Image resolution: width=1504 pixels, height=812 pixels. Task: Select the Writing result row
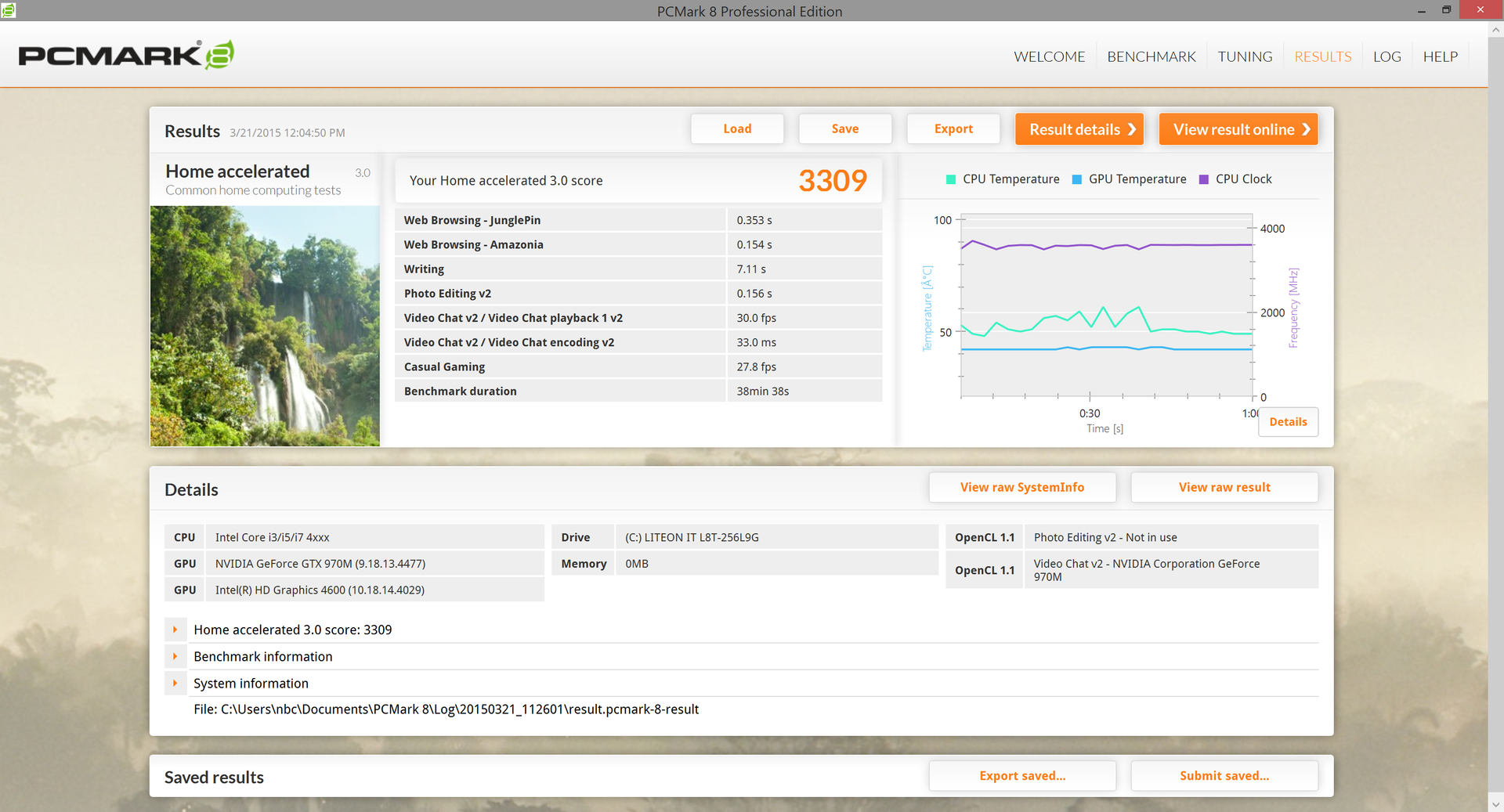(x=638, y=269)
